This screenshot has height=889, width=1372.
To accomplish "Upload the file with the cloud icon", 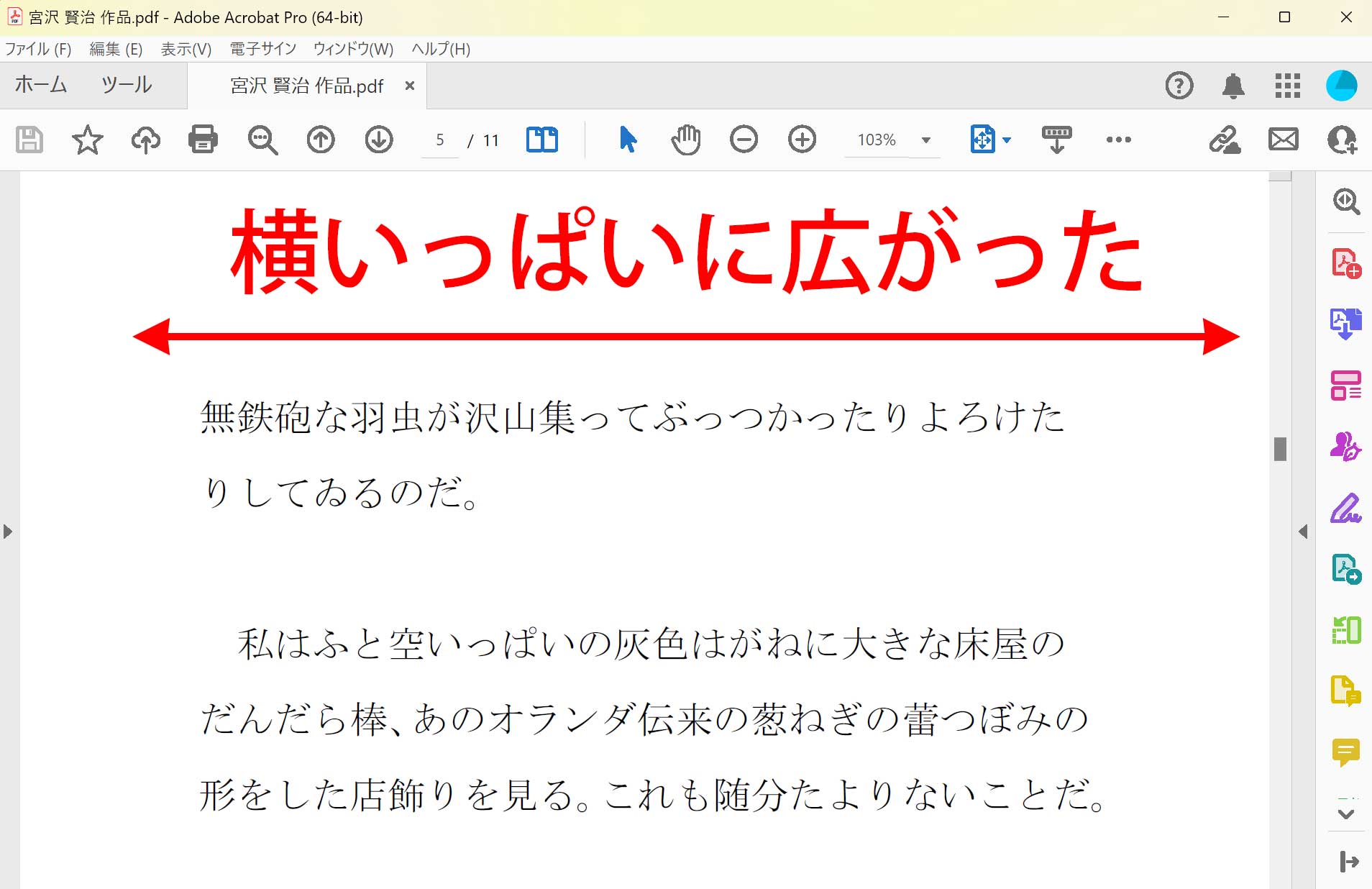I will click(145, 140).
